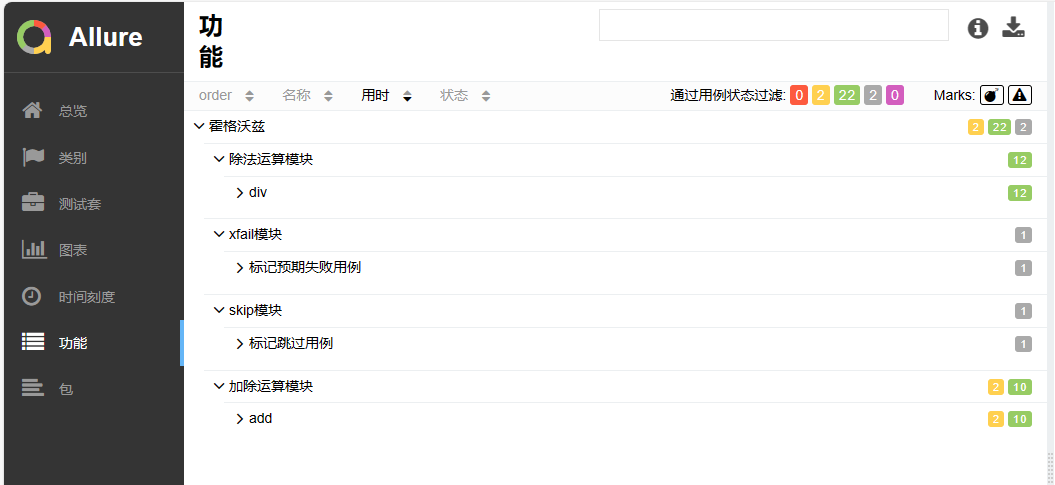Click the 功能 list icon in sidebar

coord(33,342)
